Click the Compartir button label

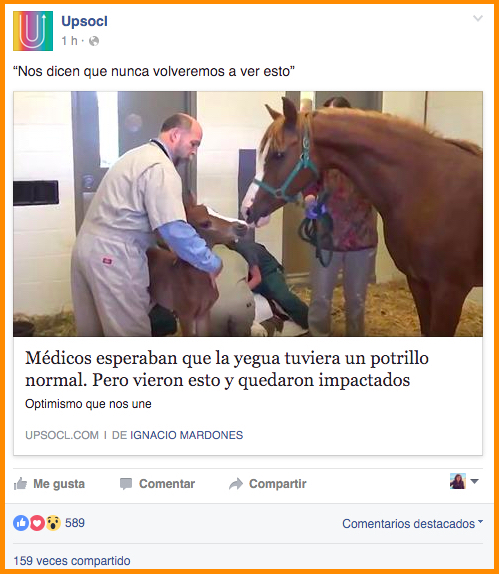tap(278, 484)
